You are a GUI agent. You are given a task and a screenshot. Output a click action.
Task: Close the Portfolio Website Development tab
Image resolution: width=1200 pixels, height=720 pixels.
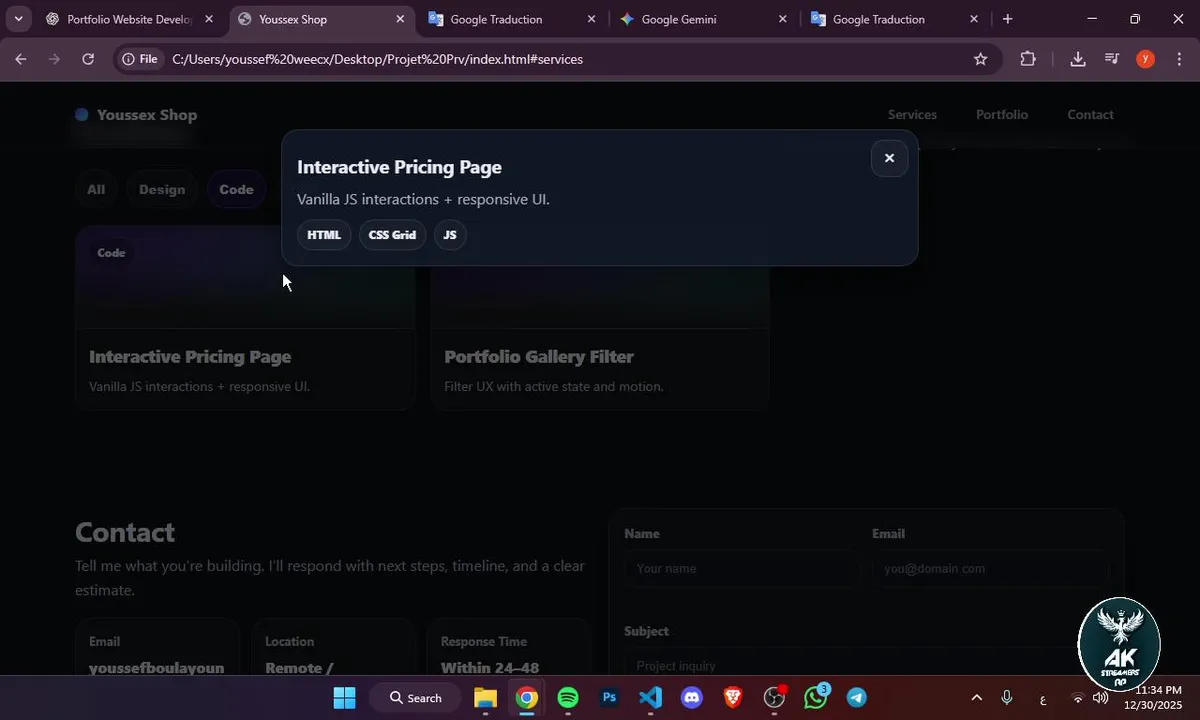209,19
